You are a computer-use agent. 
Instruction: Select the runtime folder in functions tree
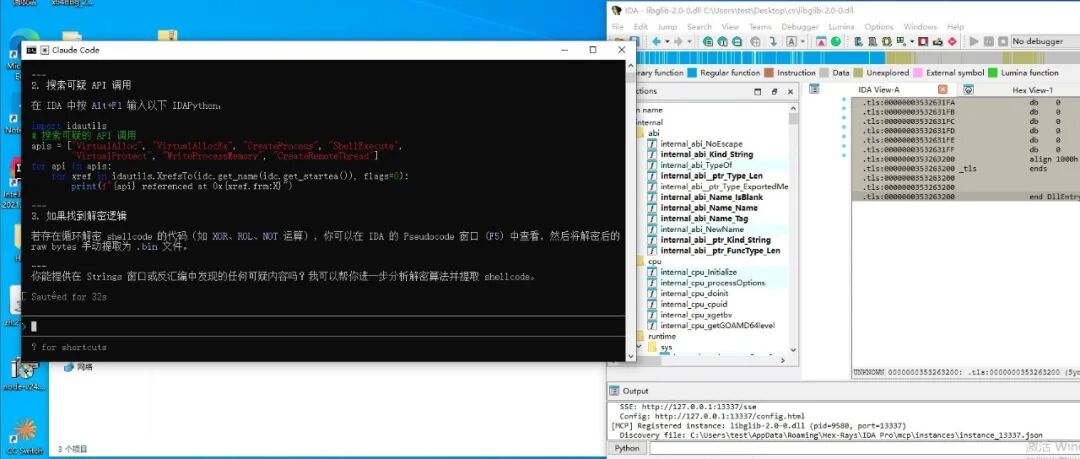[x=661, y=336]
